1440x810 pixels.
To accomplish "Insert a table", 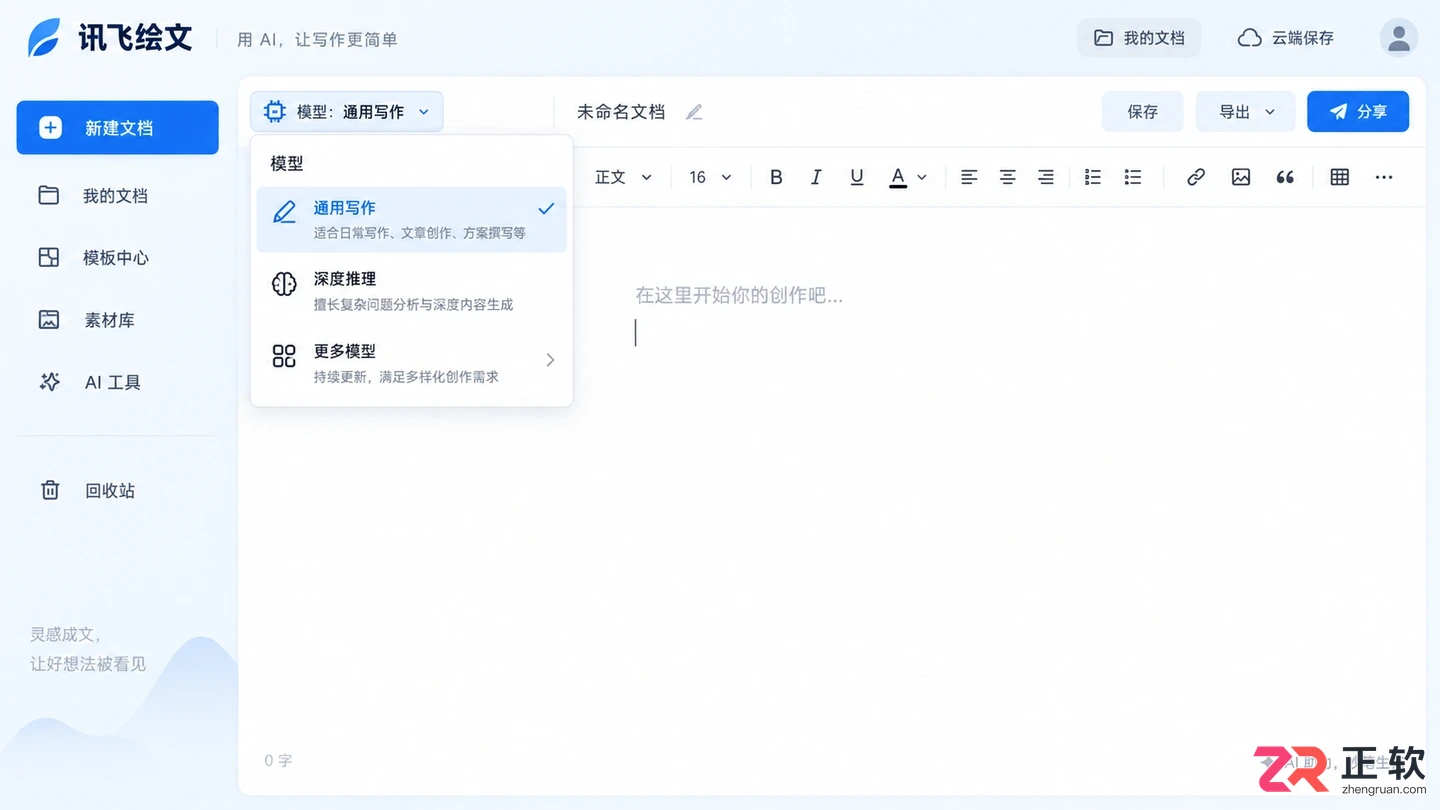I will point(1340,177).
